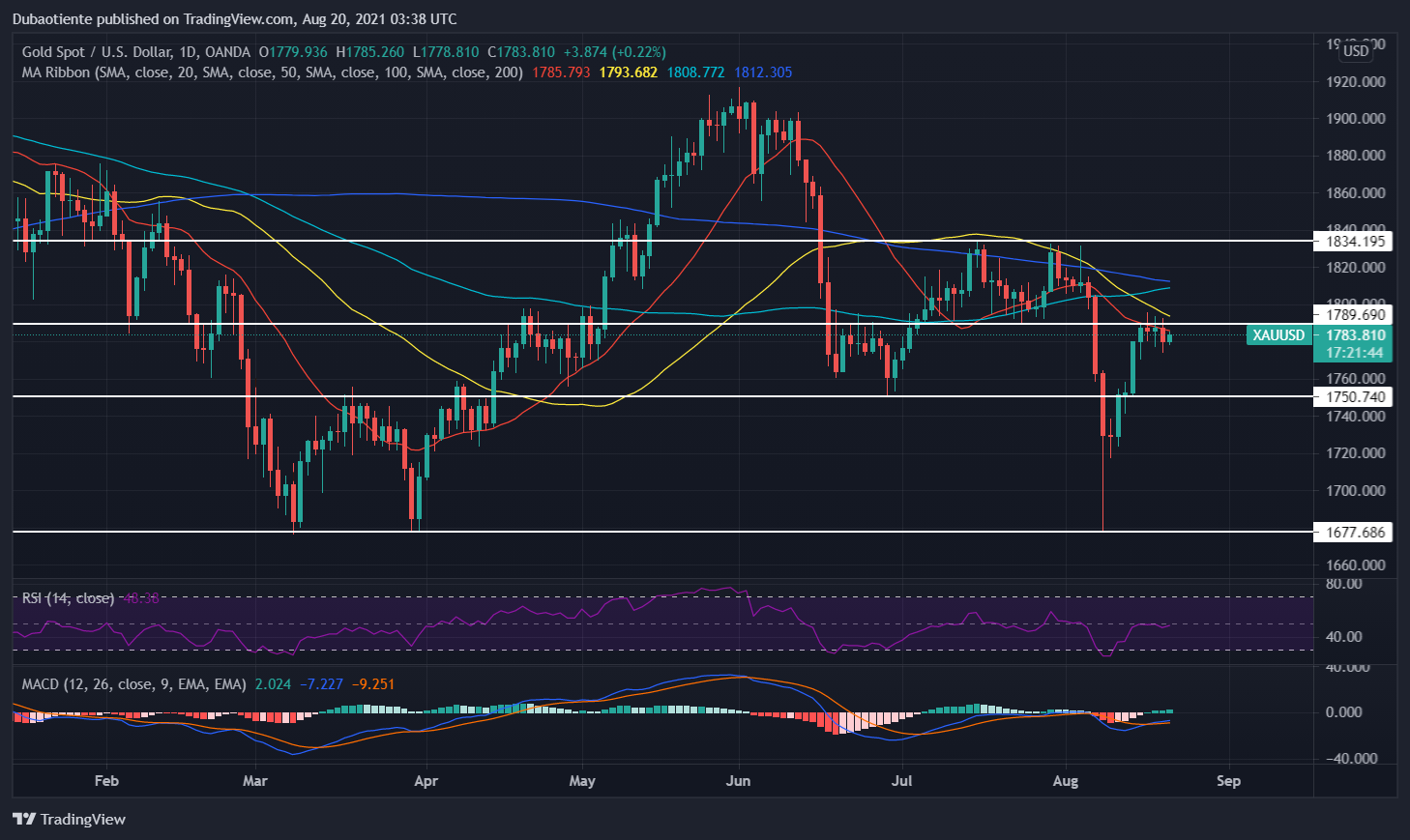Click the MACD line value -7.227
The height and width of the screenshot is (840, 1410).
[x=321, y=684]
